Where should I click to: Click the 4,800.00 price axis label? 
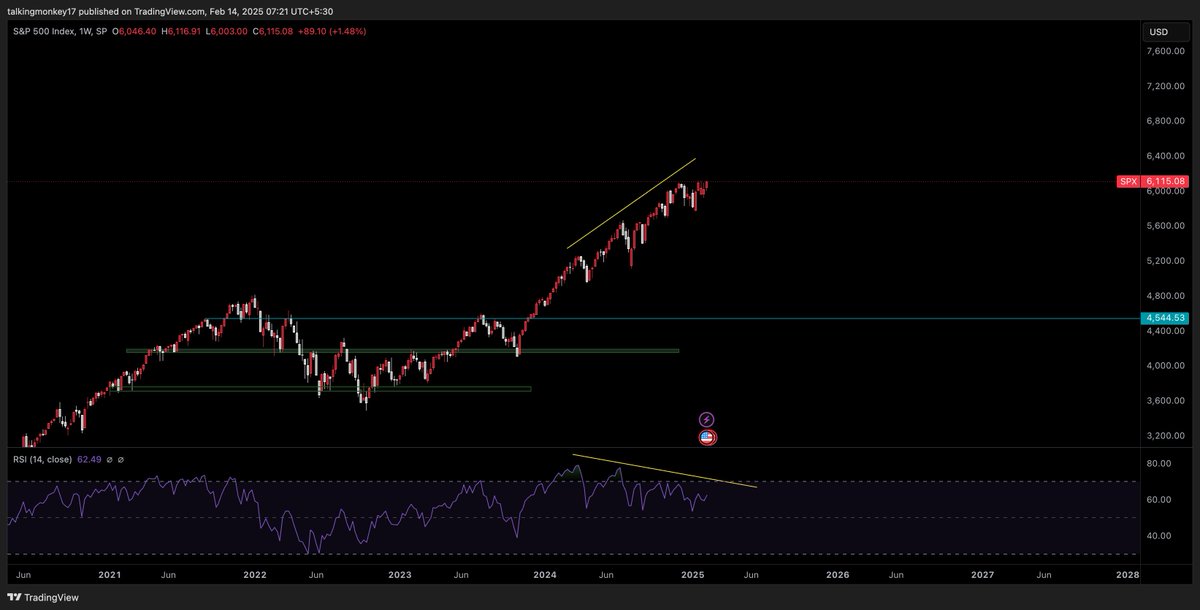(1166, 296)
